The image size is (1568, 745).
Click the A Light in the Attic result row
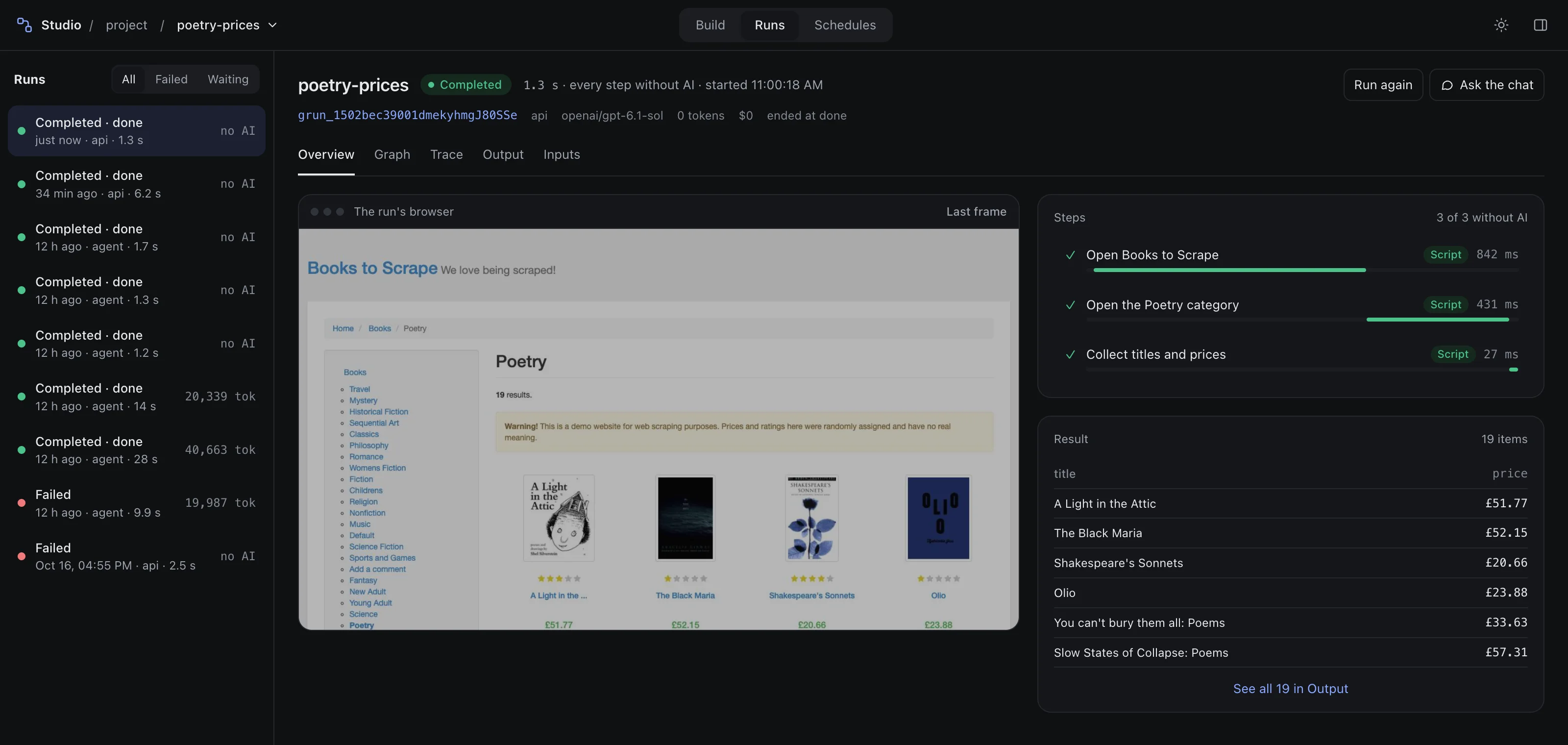1290,503
